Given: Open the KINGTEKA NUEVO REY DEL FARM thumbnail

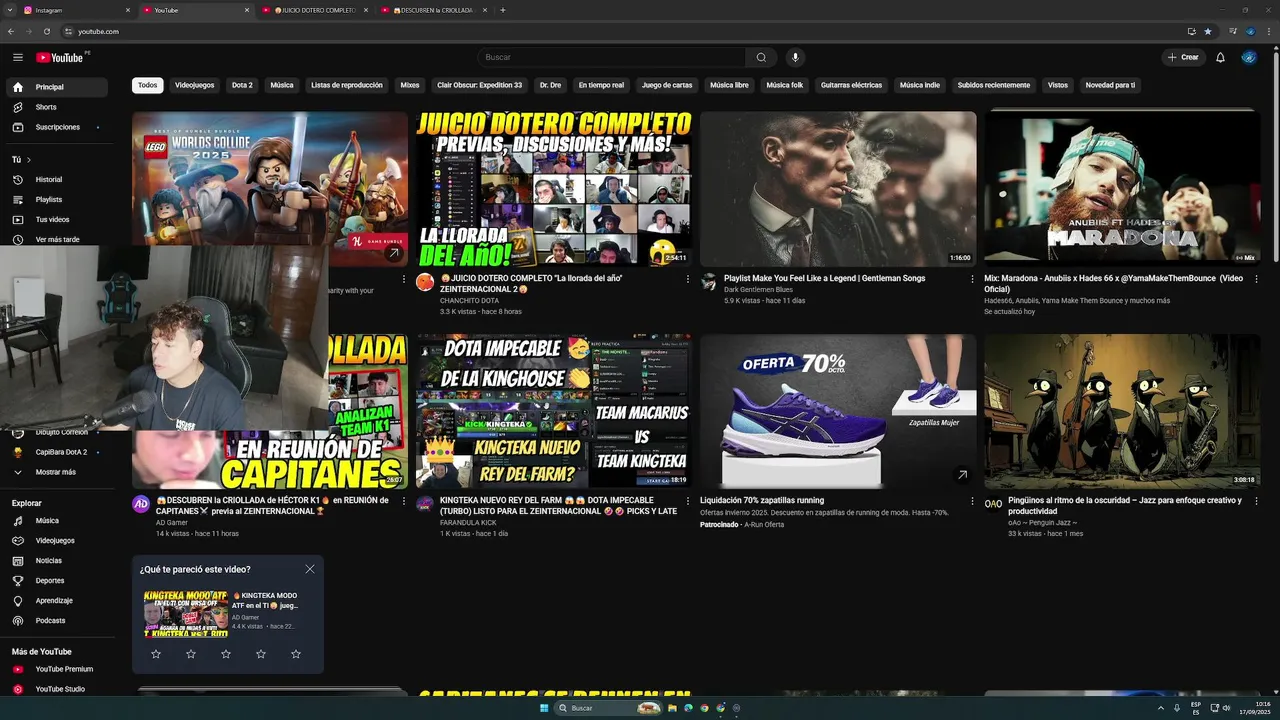Looking at the screenshot, I should (554, 411).
